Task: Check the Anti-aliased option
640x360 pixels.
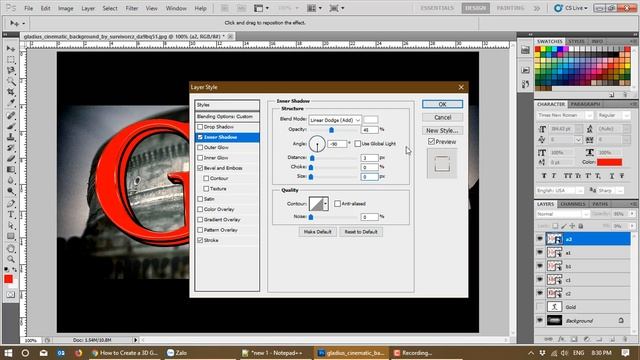Action: 338,204
